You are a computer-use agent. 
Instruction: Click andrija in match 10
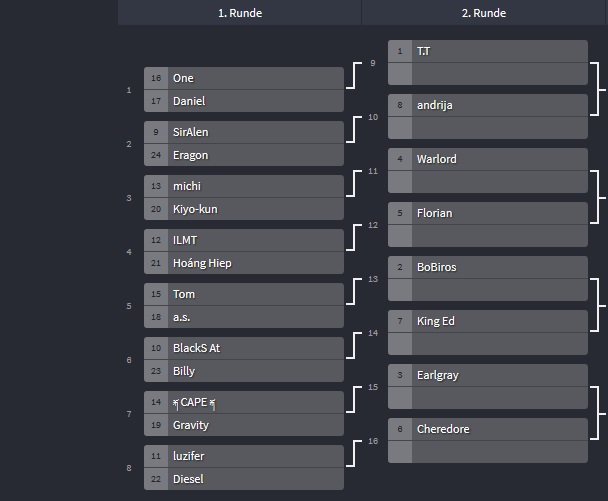point(488,105)
